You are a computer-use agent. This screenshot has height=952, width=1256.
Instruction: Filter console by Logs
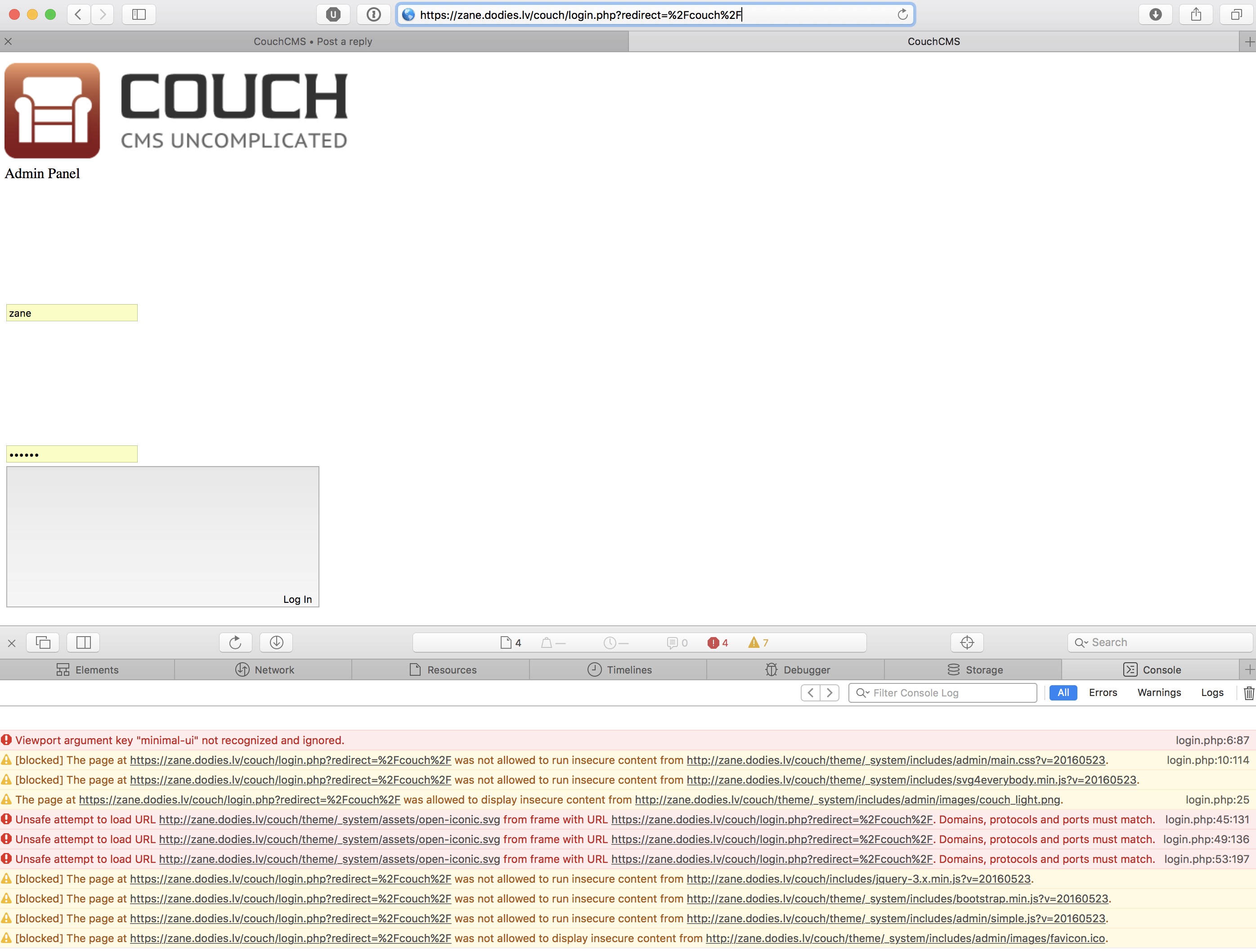pyautogui.click(x=1212, y=693)
